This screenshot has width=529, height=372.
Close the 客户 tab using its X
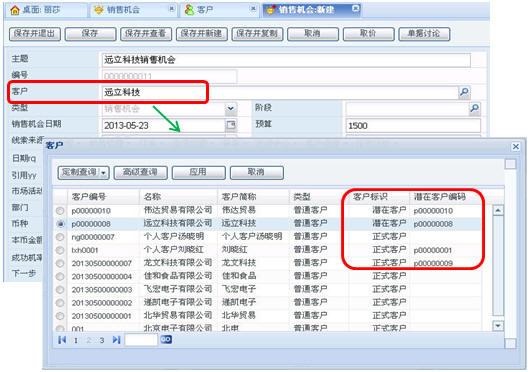pyautogui.click(x=253, y=9)
